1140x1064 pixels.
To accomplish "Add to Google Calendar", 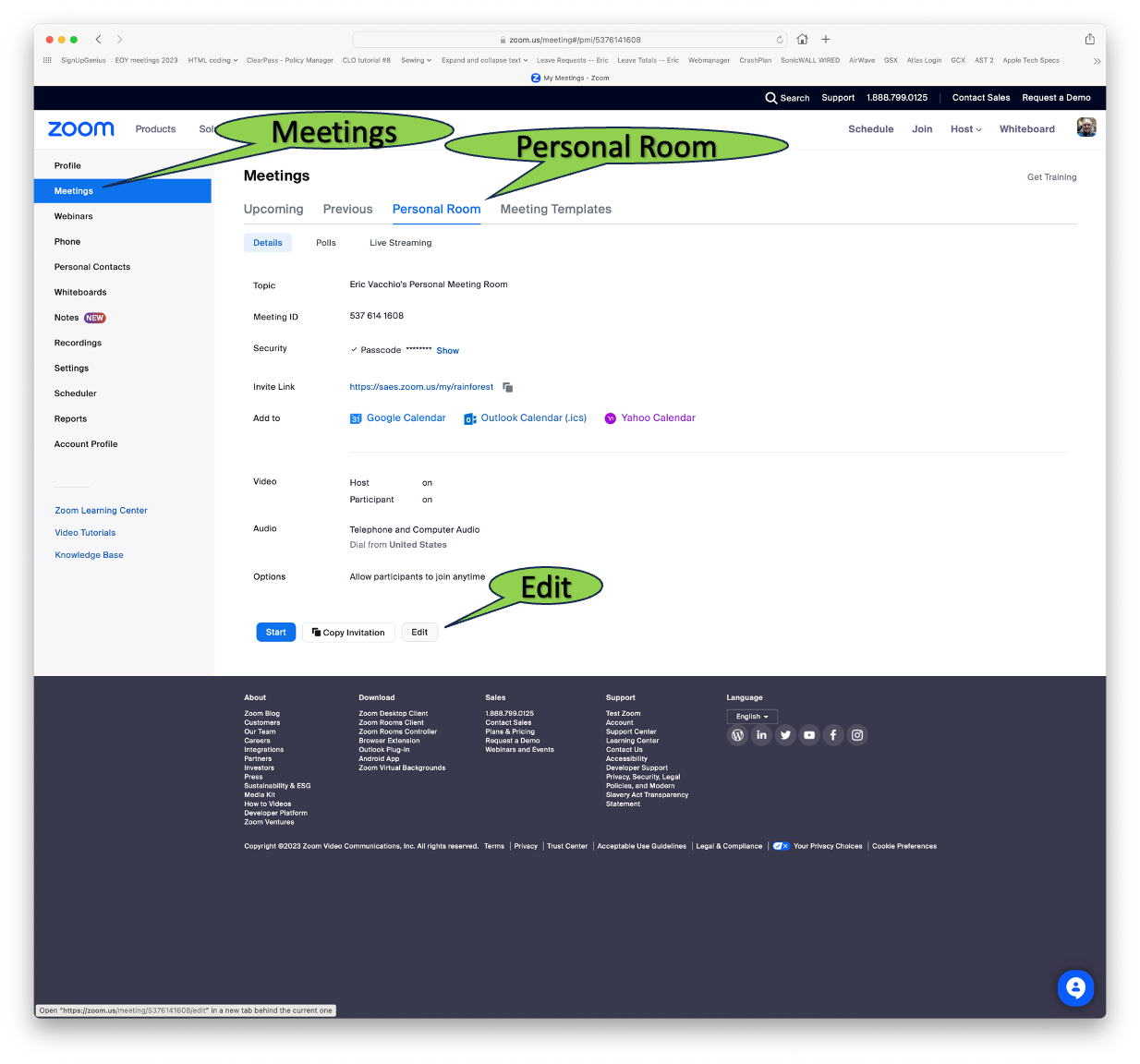I will pyautogui.click(x=397, y=418).
